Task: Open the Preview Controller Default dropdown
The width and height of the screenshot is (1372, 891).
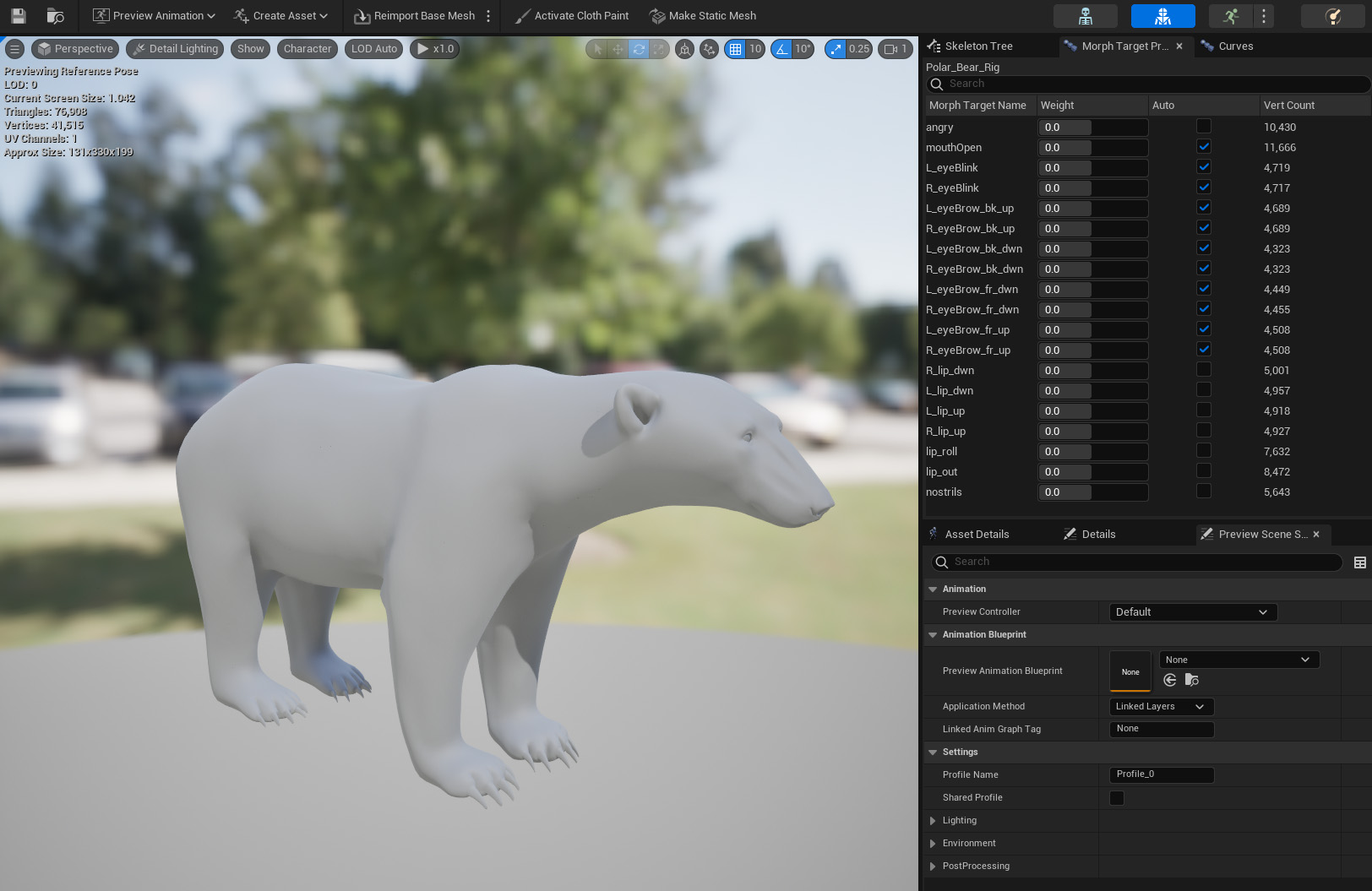Action: coord(1193,612)
